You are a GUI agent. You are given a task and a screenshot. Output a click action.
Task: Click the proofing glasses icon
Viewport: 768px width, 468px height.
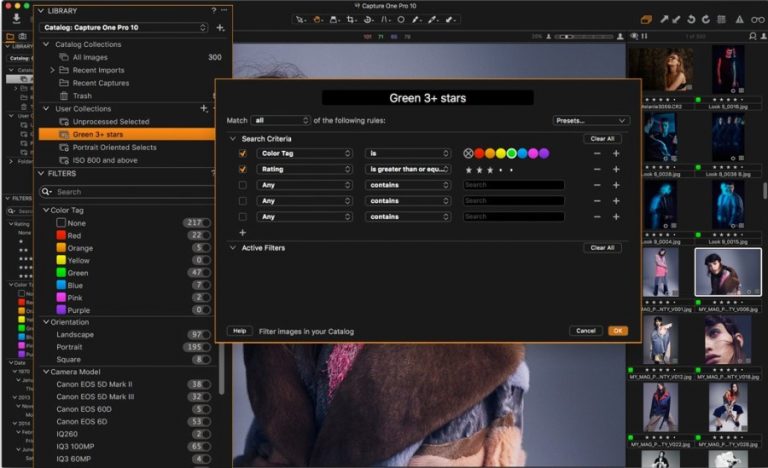(x=758, y=20)
